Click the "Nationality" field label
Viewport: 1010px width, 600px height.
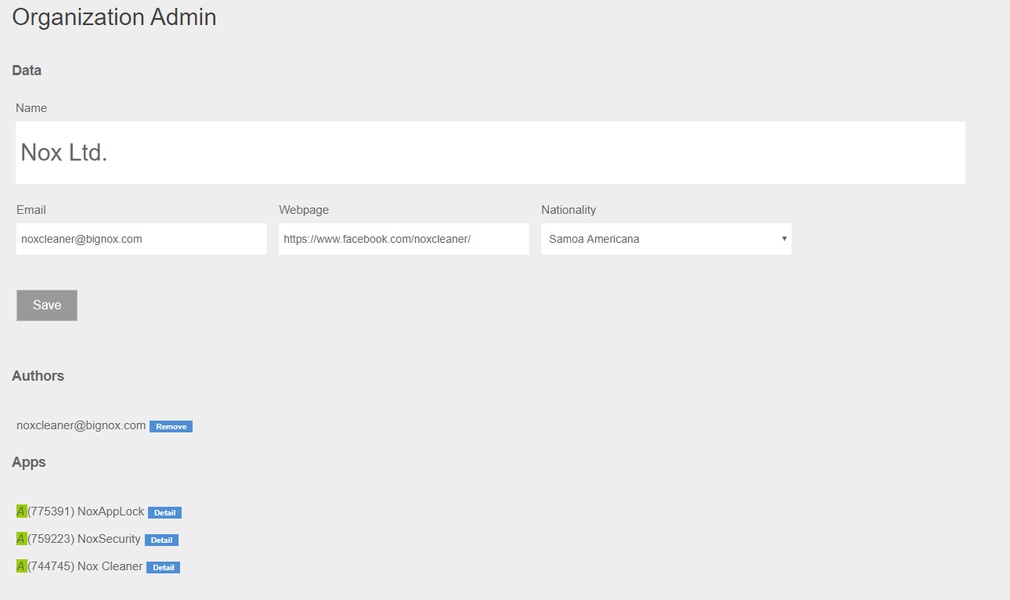569,210
